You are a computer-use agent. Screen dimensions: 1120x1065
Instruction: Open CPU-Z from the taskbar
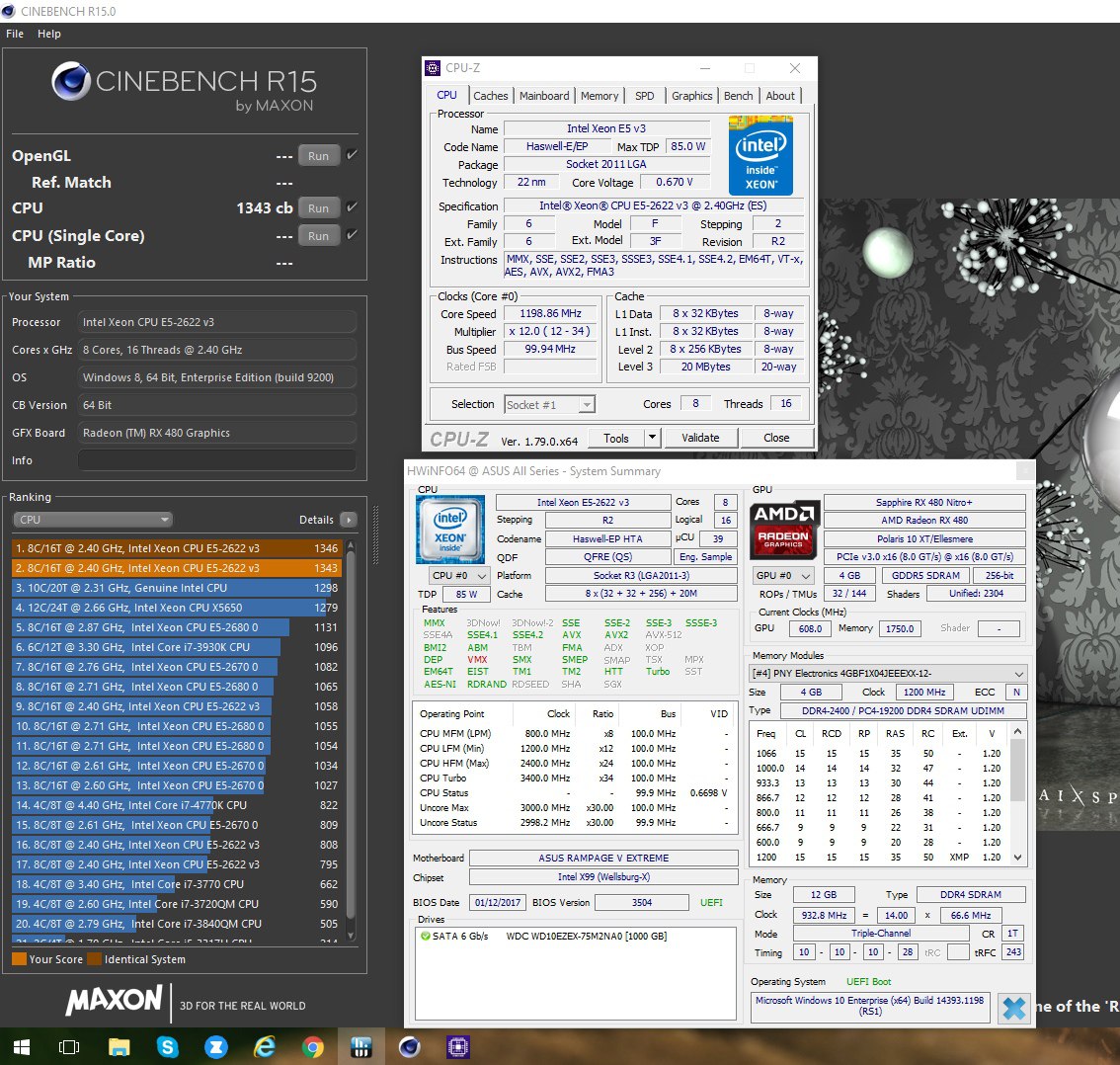point(458,1047)
